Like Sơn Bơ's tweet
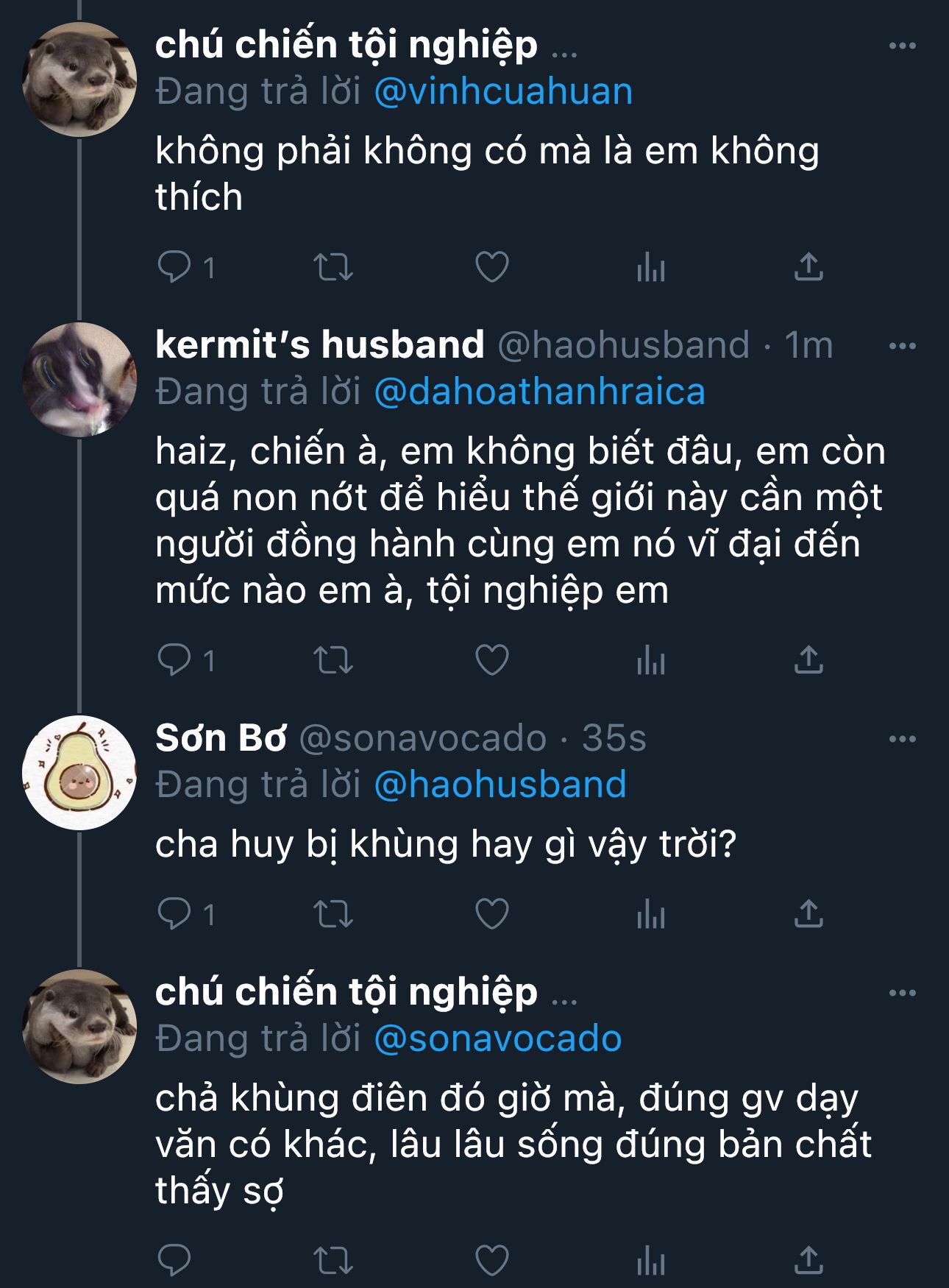Screen dimensions: 949x1288 (492, 914)
